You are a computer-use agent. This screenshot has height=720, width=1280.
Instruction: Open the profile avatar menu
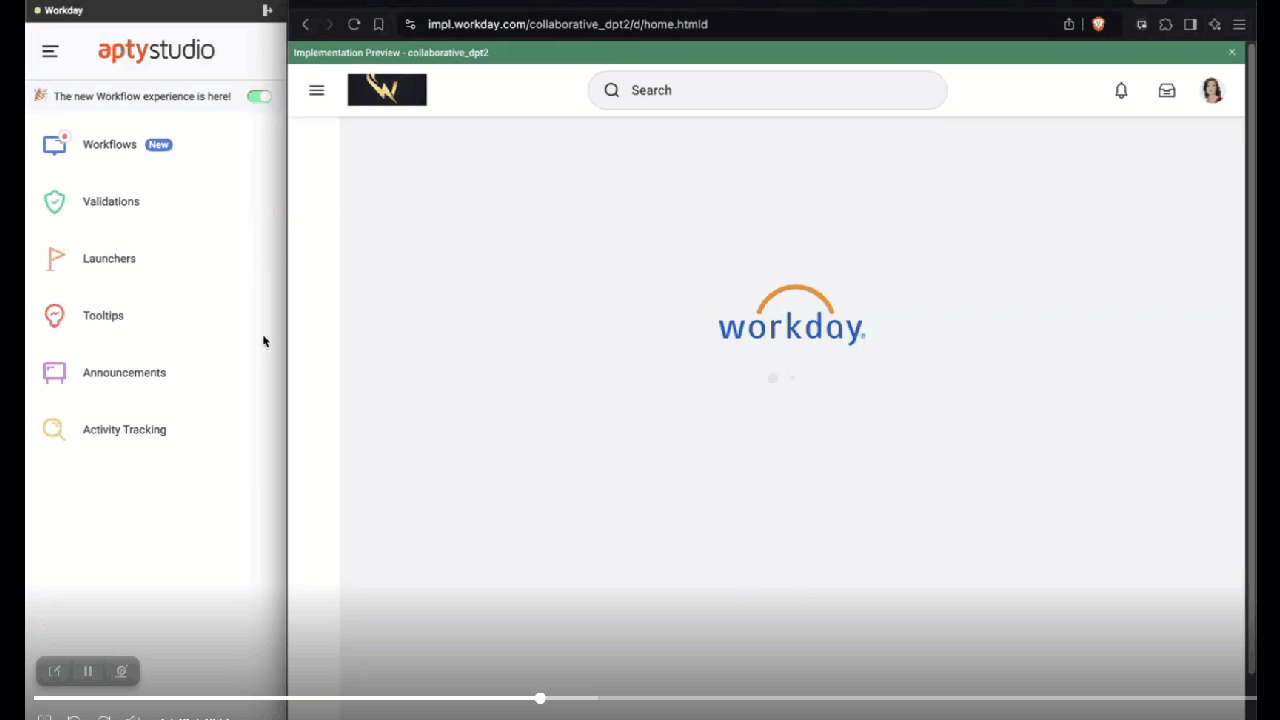[x=1212, y=90]
